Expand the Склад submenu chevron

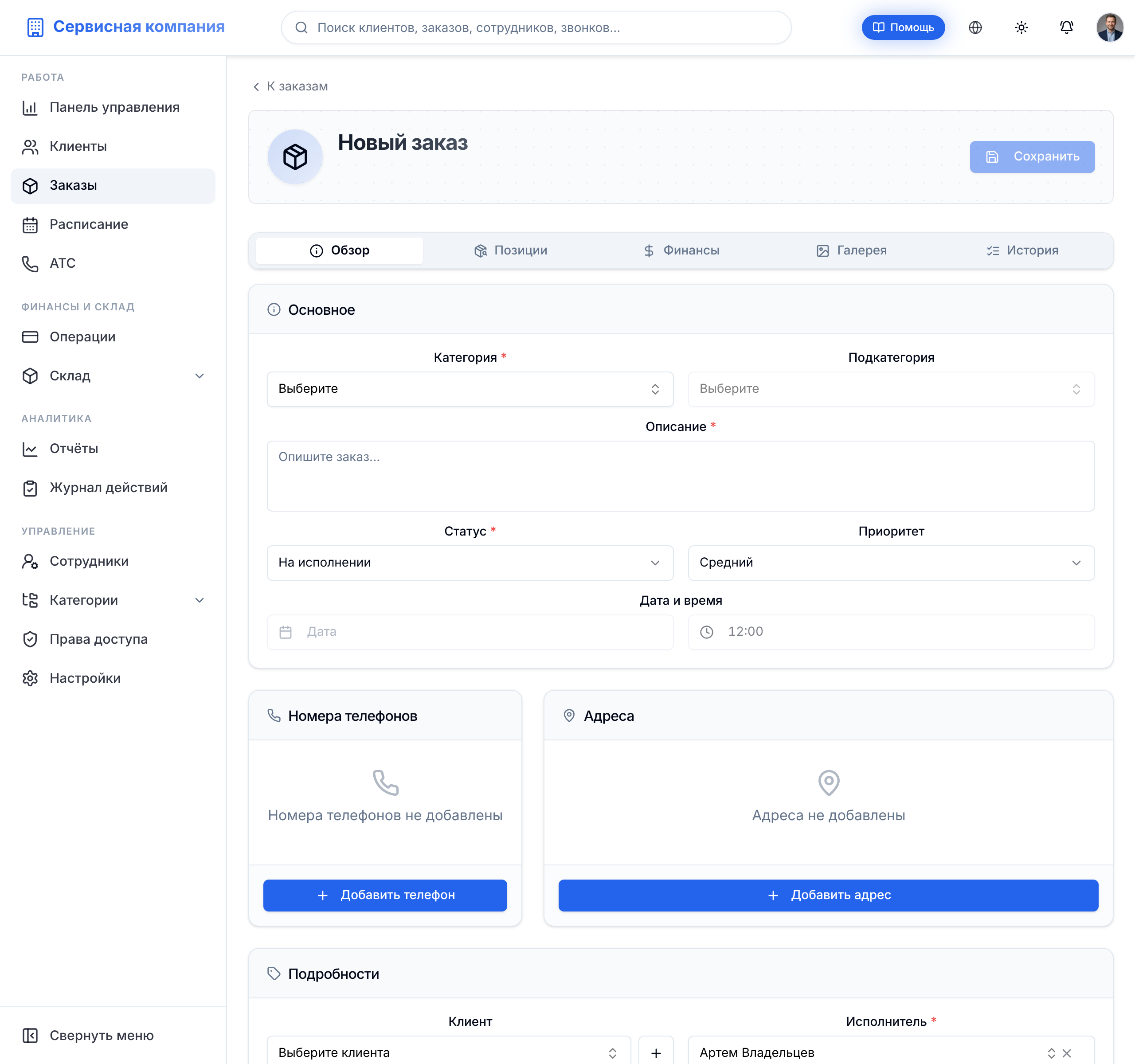point(199,376)
